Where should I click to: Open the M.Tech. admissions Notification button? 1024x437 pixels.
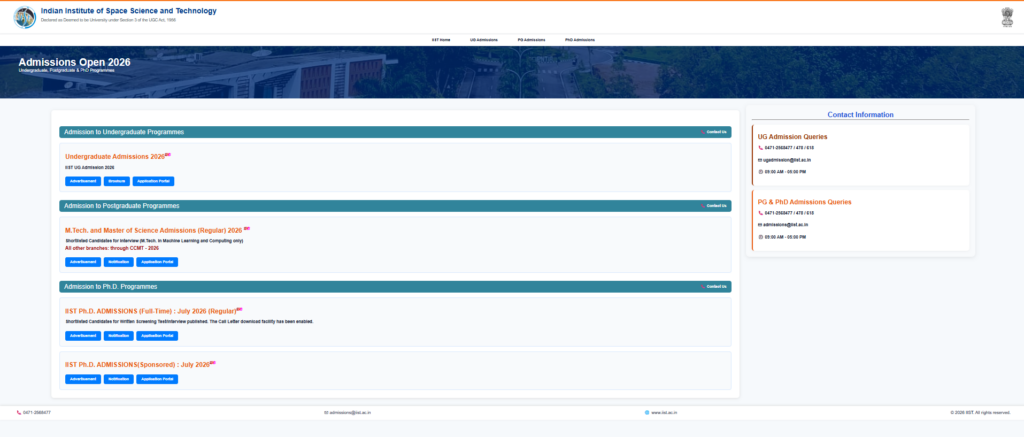click(x=119, y=262)
